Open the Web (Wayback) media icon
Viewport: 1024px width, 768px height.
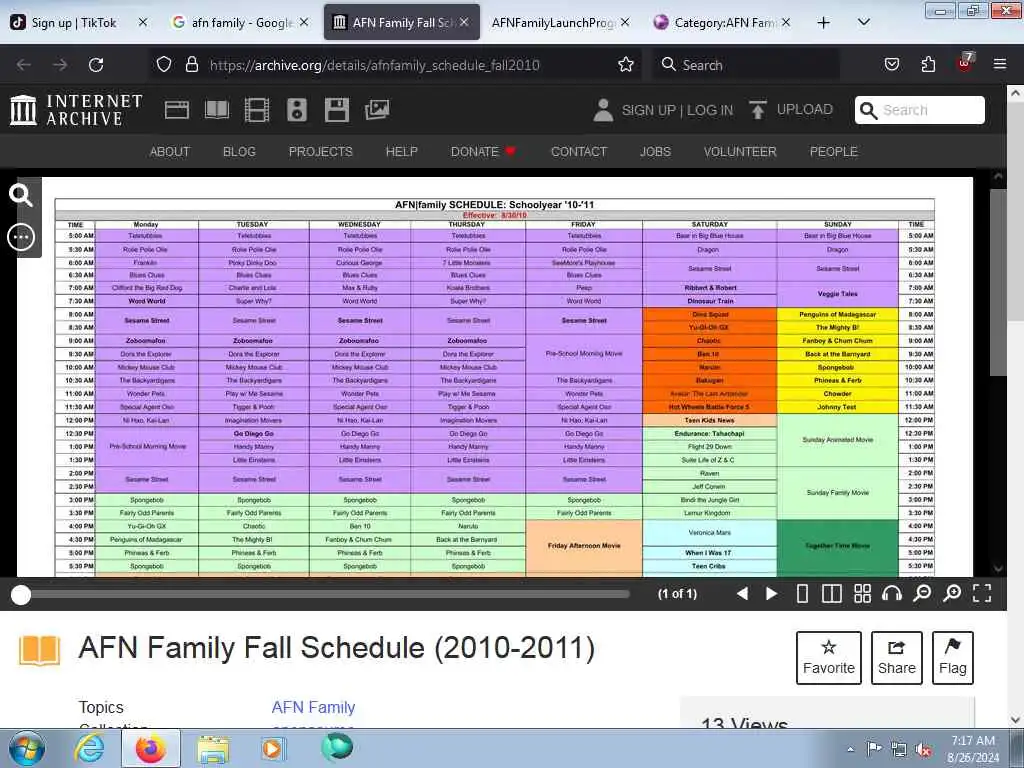177,110
